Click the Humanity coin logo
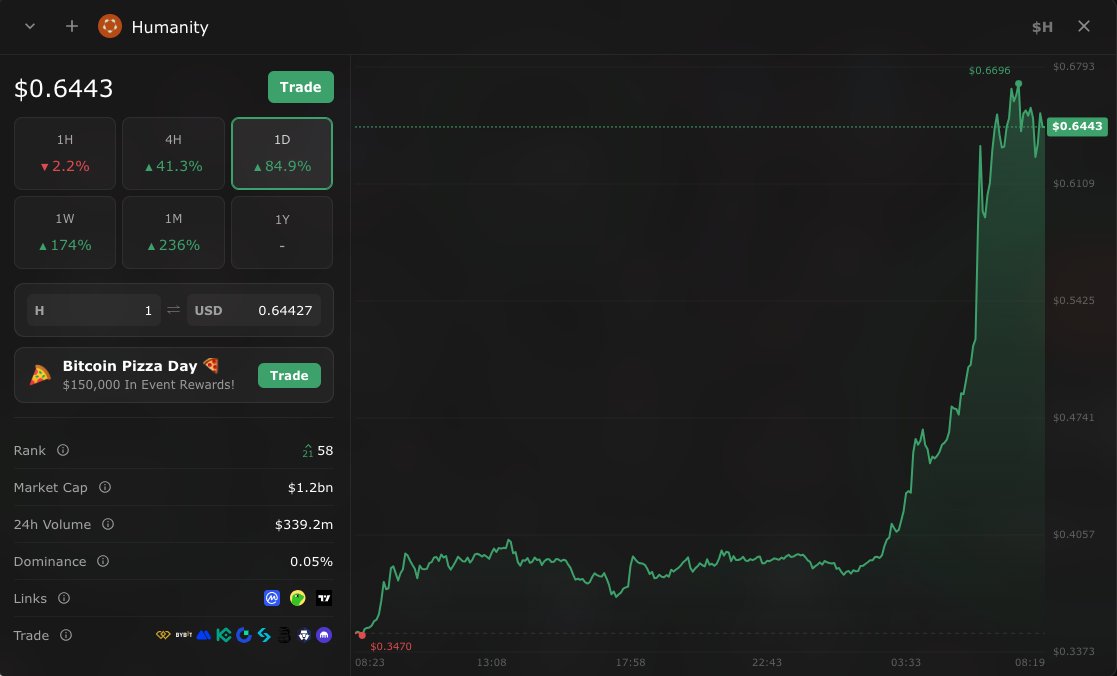This screenshot has width=1117, height=676. point(110,26)
